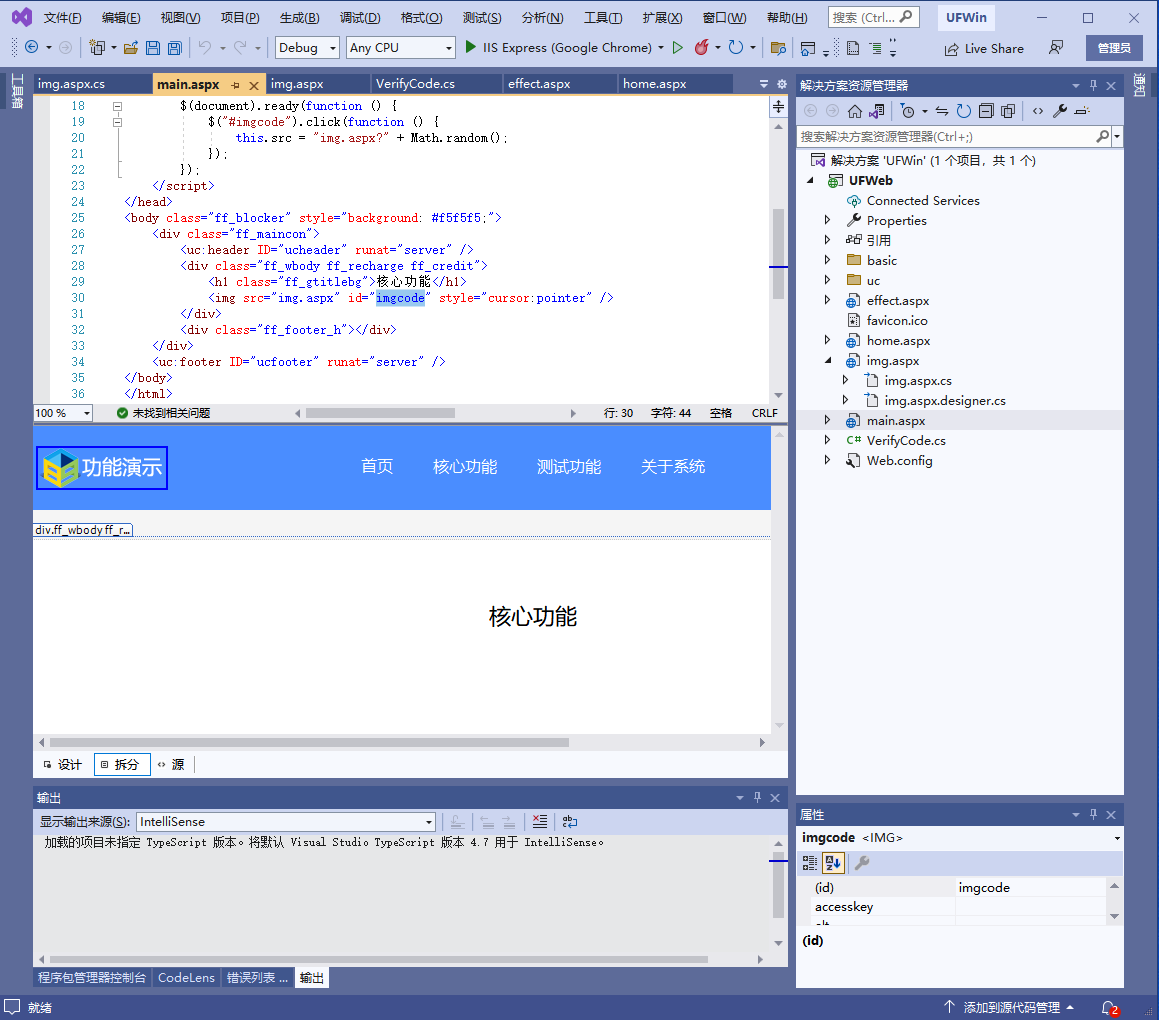Open the Debug configuration dropdown

point(307,47)
